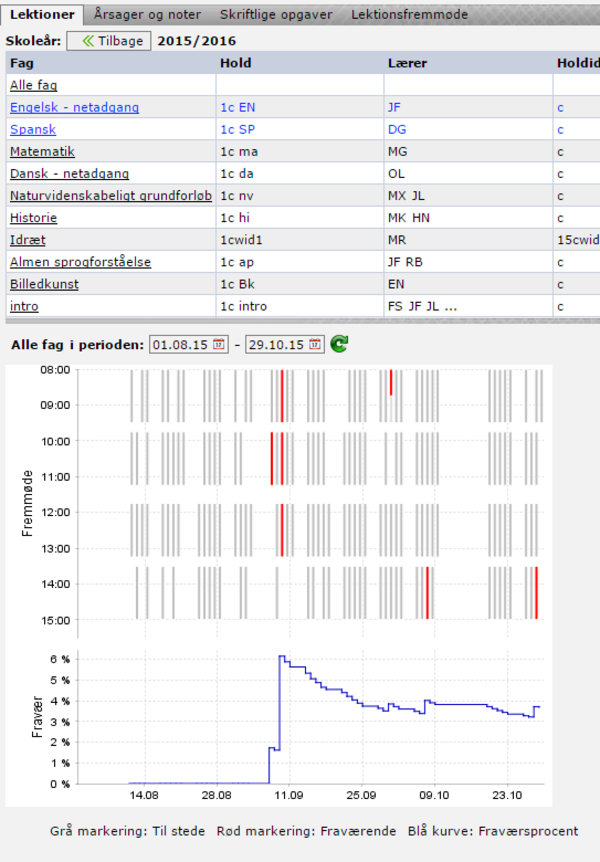Click the green refresh period icon
Image resolution: width=600 pixels, height=862 pixels.
point(340,344)
